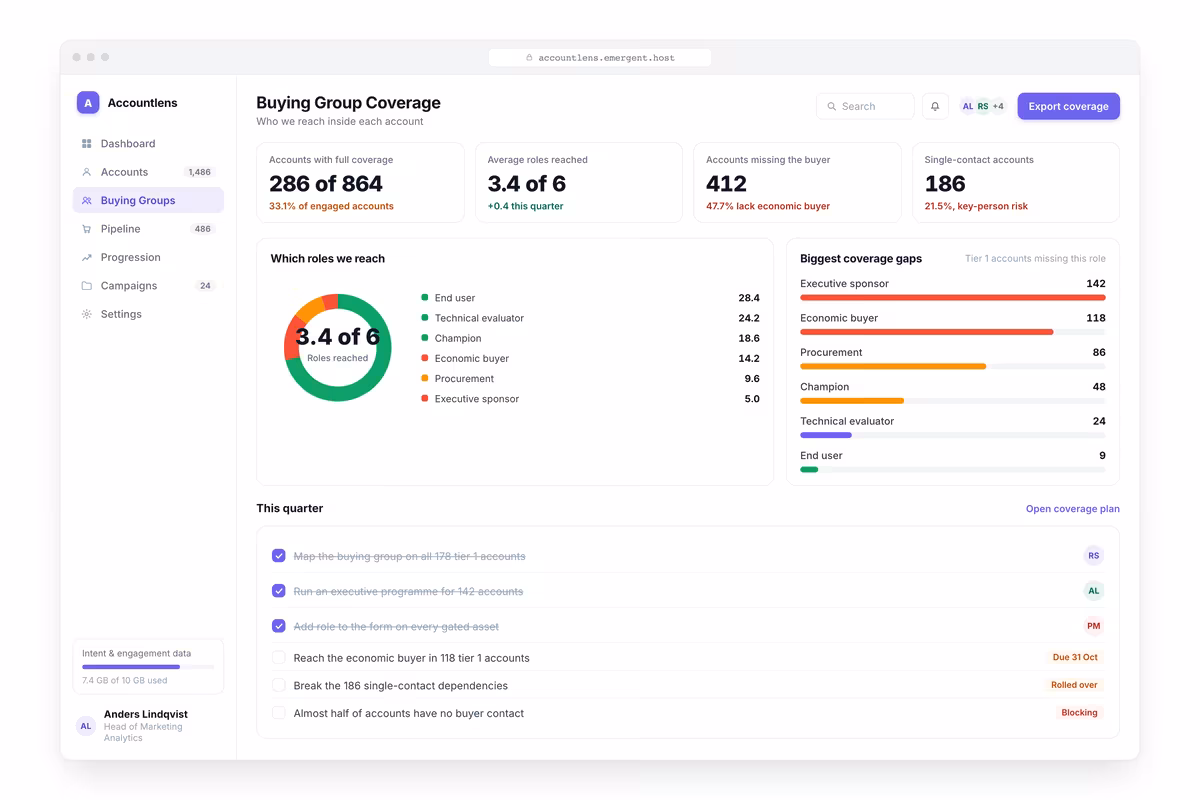Click the 'Rolled over' tag
This screenshot has height=800, width=1200.
1074,685
